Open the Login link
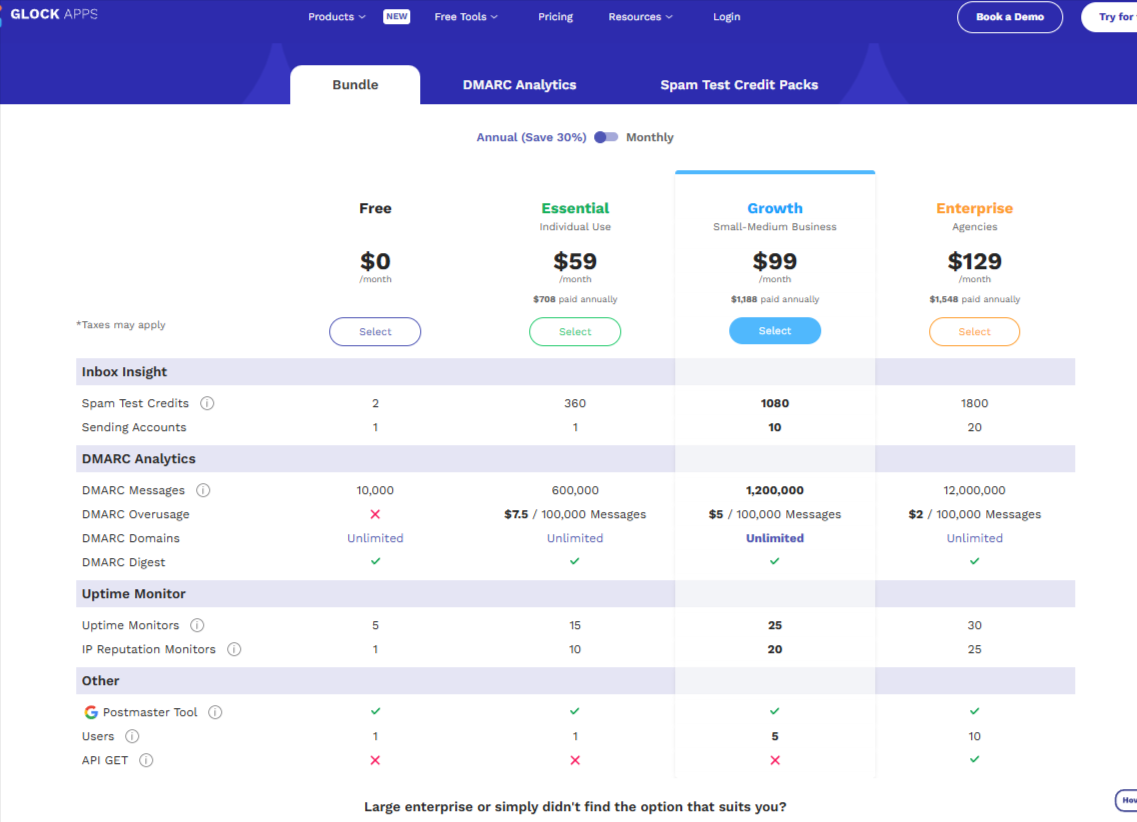This screenshot has width=1137, height=822. click(x=727, y=17)
